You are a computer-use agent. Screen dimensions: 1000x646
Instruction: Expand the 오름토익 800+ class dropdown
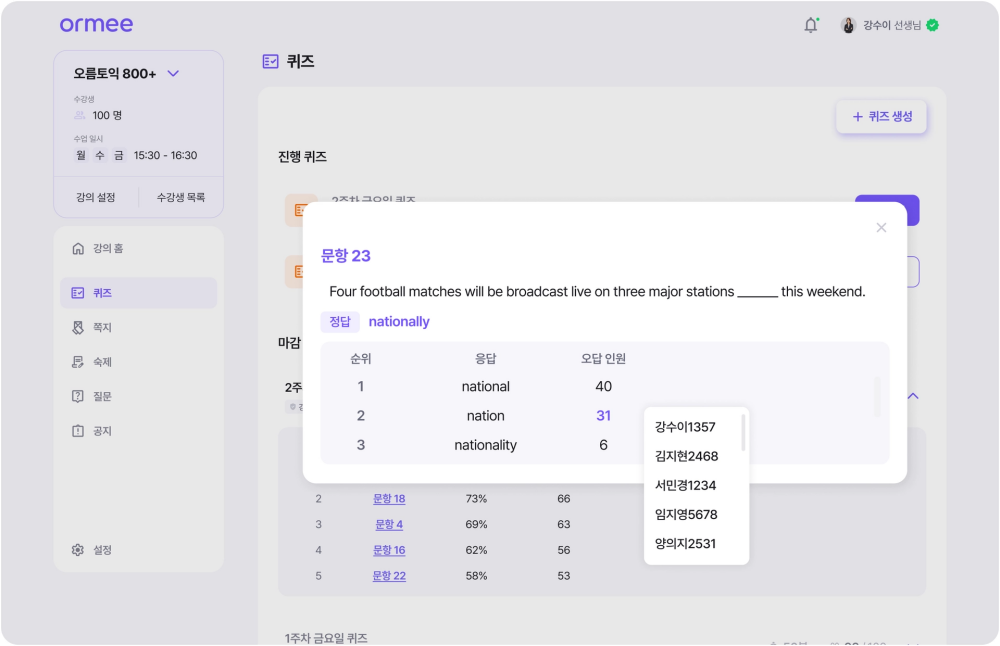172,73
